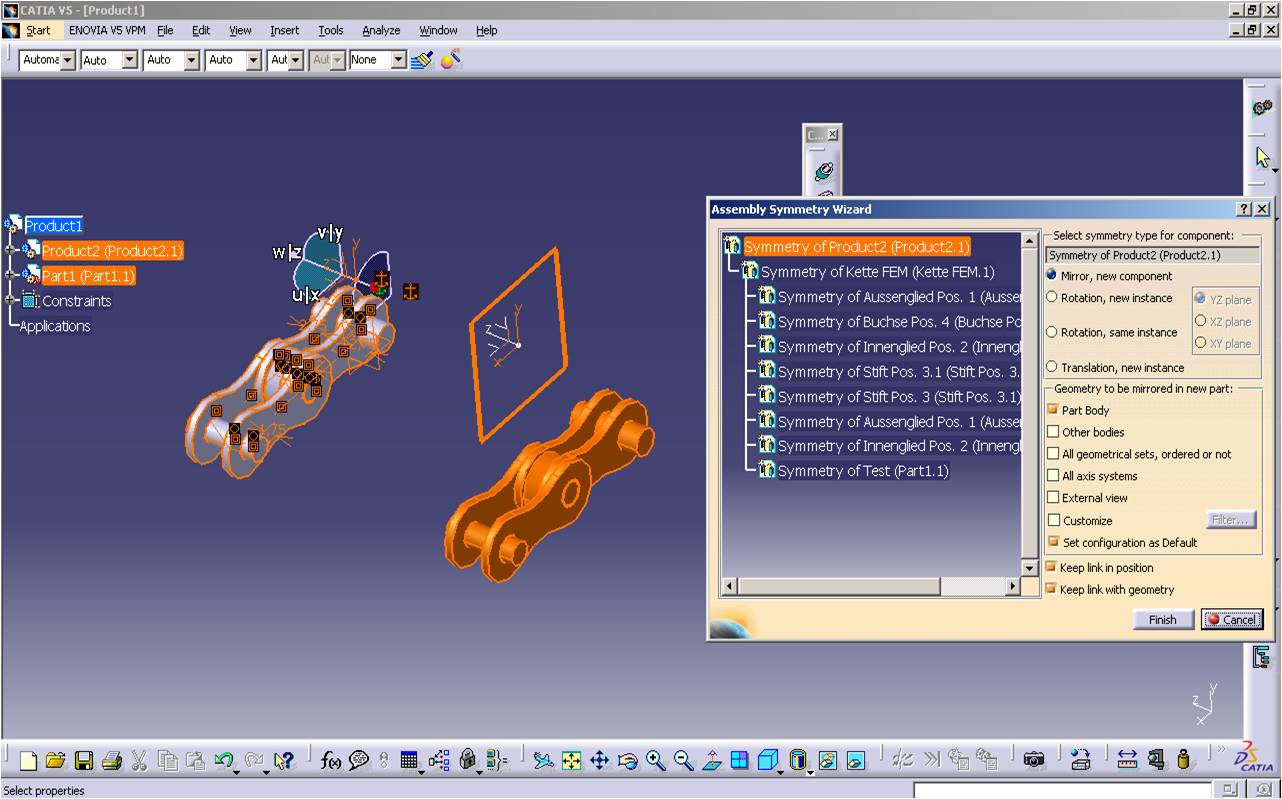Click the Swap visible space icon
This screenshot has width=1282, height=799.
pyautogui.click(x=856, y=761)
